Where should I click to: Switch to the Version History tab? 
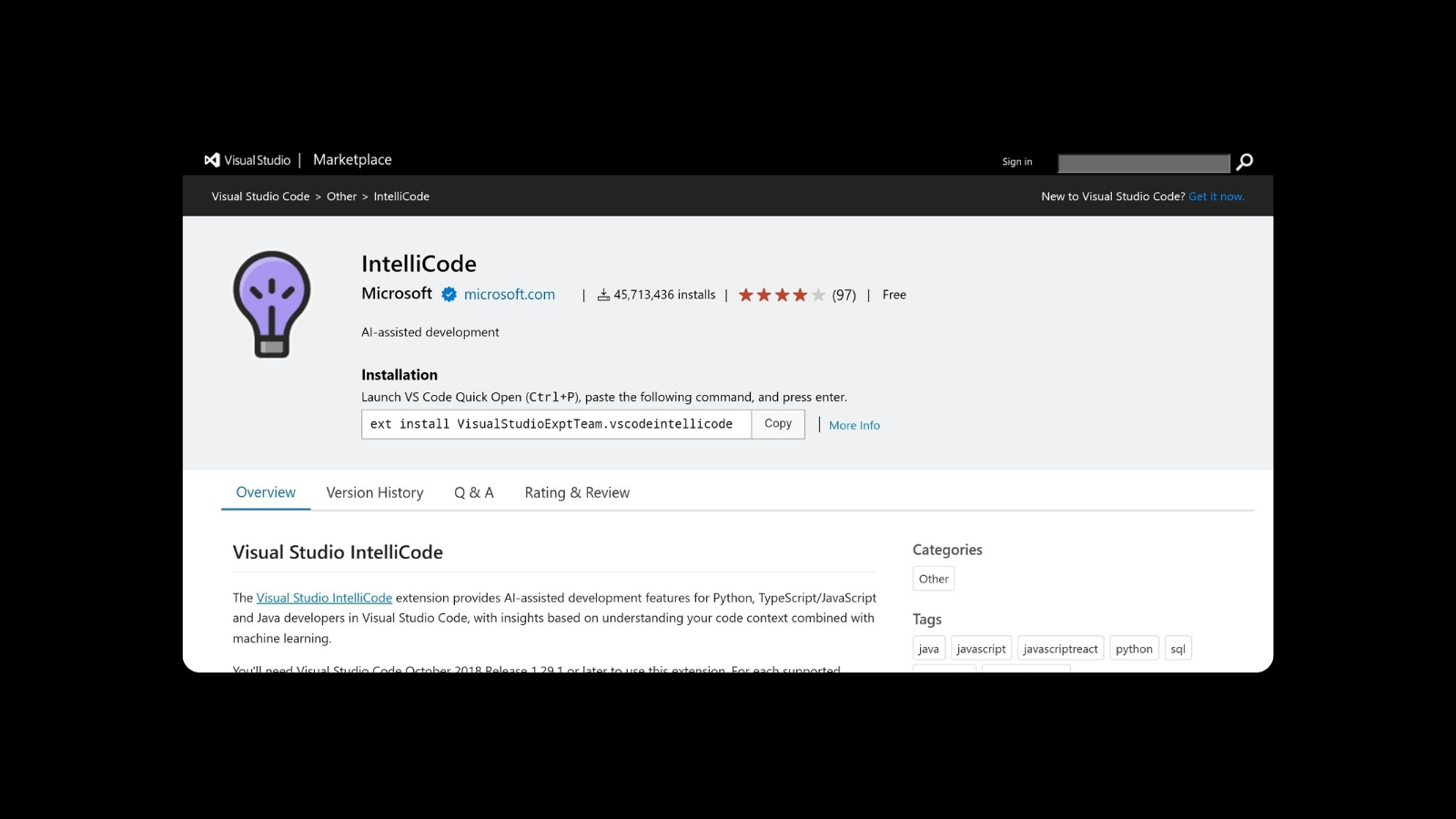[x=375, y=492]
